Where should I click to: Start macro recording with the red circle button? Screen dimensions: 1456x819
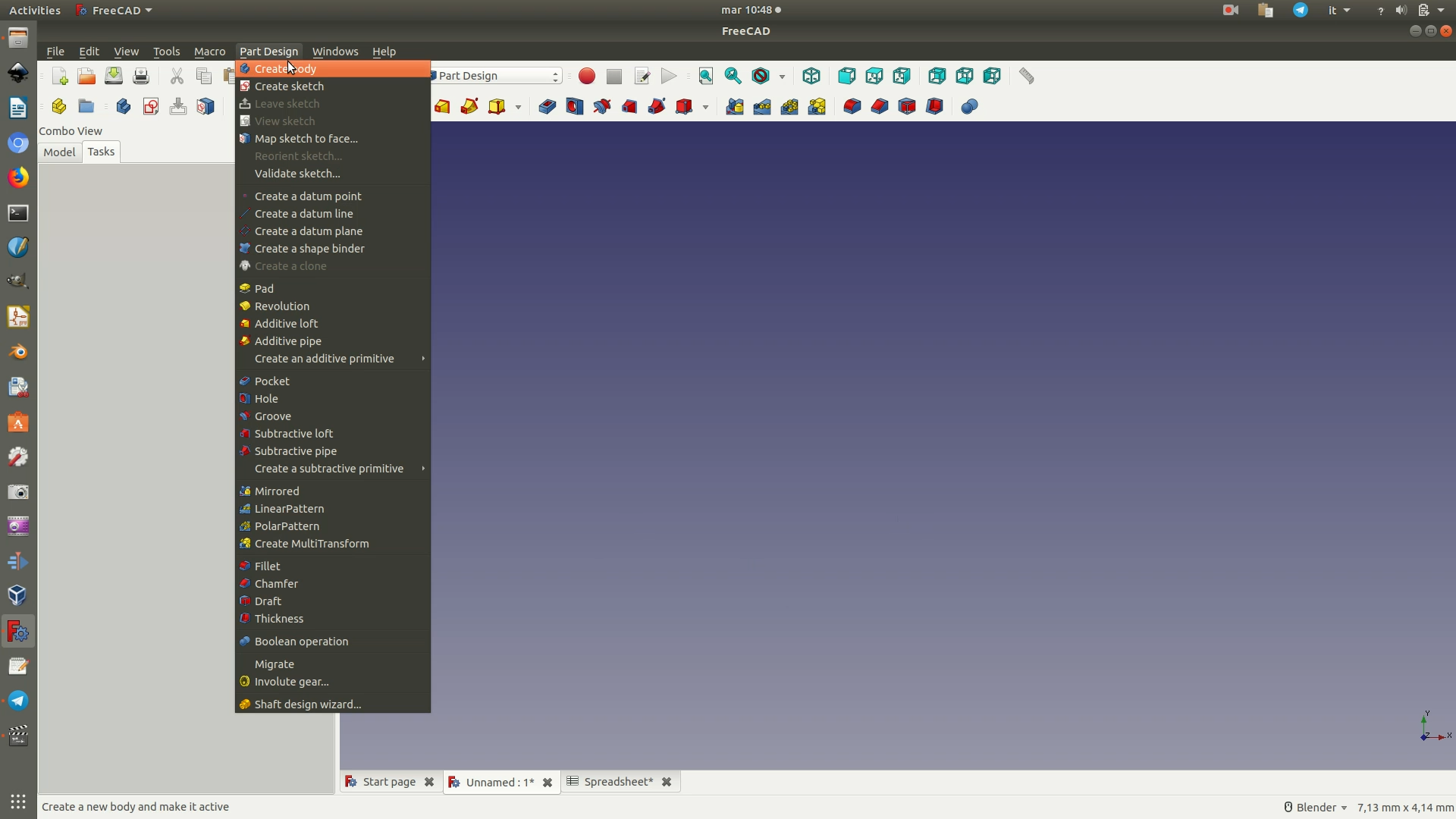coord(586,77)
